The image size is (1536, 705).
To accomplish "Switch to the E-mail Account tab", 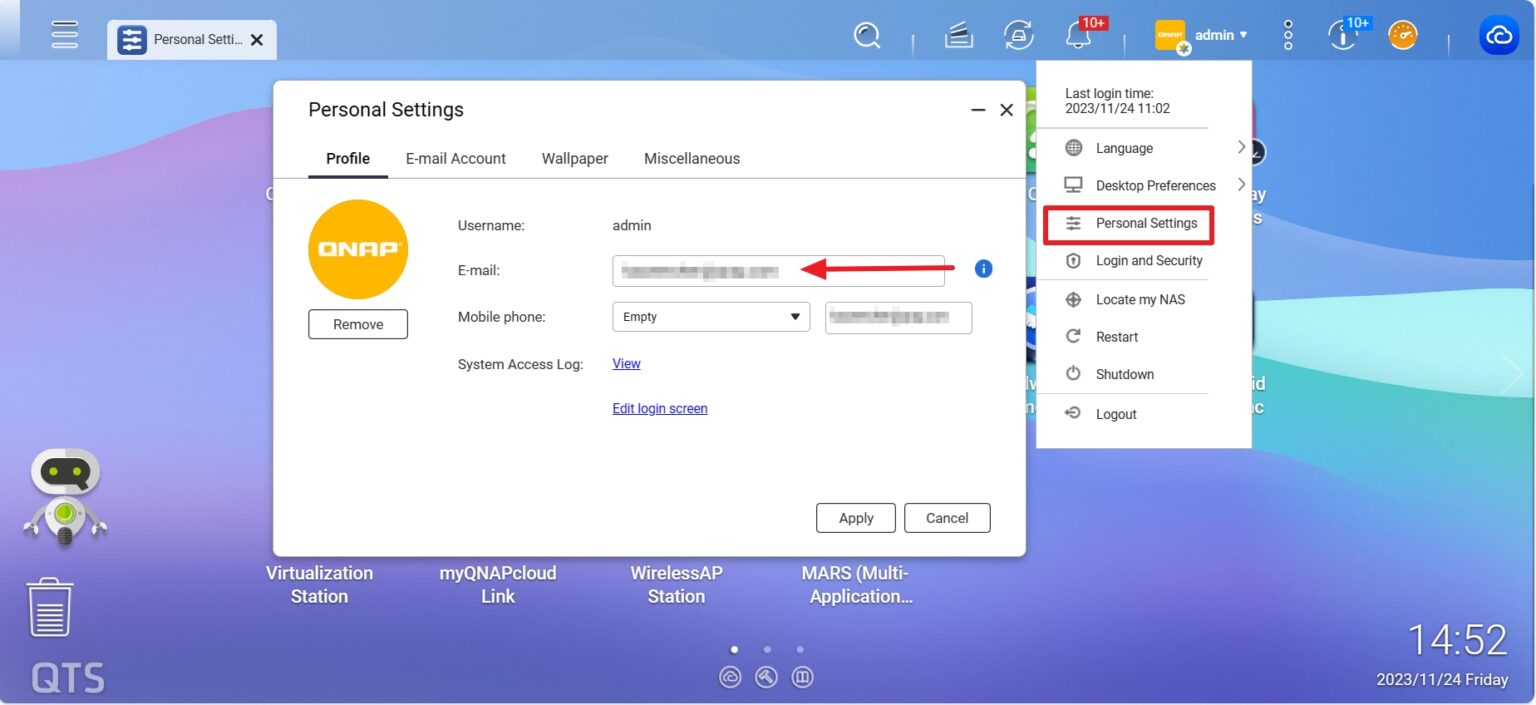I will pyautogui.click(x=455, y=158).
